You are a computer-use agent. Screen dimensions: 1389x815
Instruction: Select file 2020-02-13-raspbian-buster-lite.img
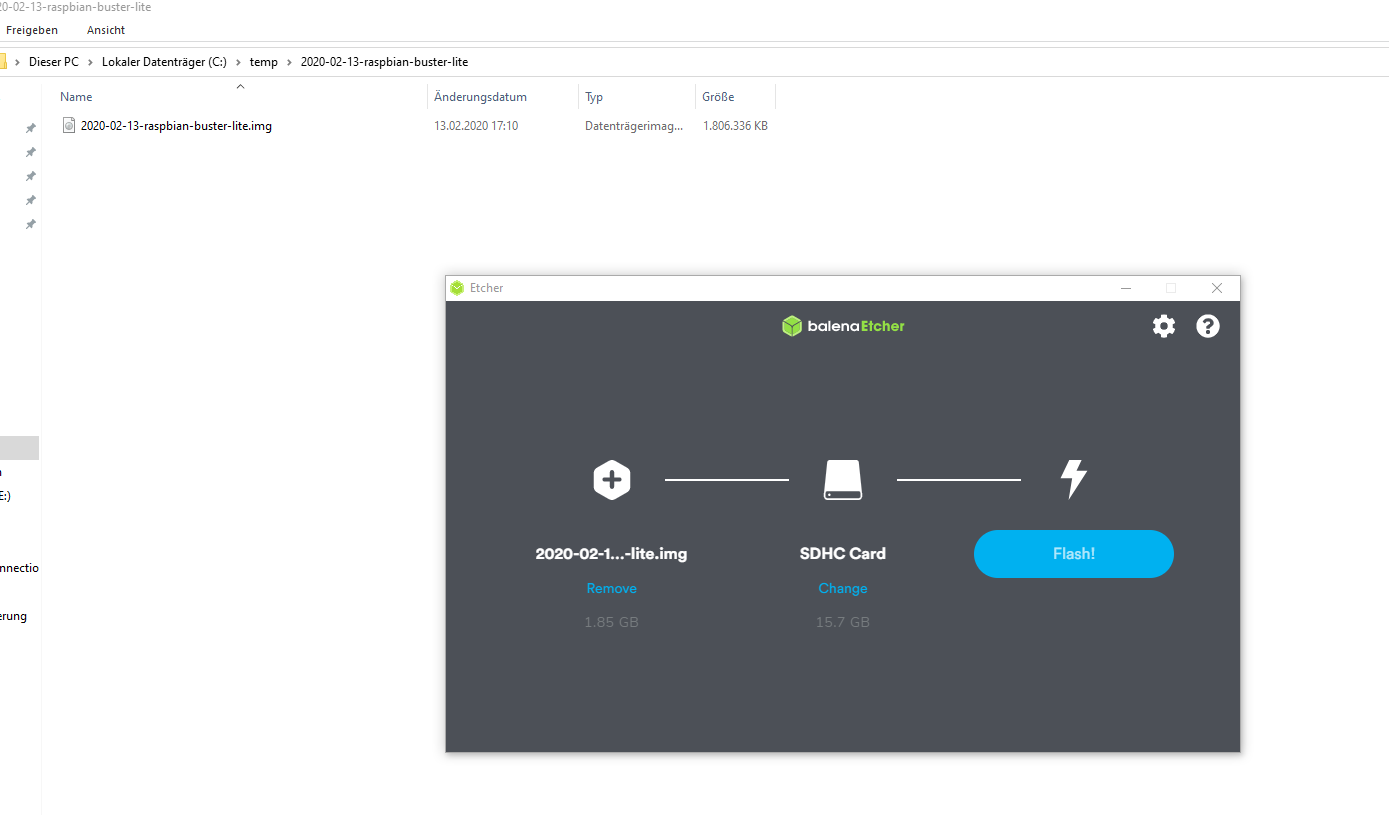pyautogui.click(x=177, y=126)
